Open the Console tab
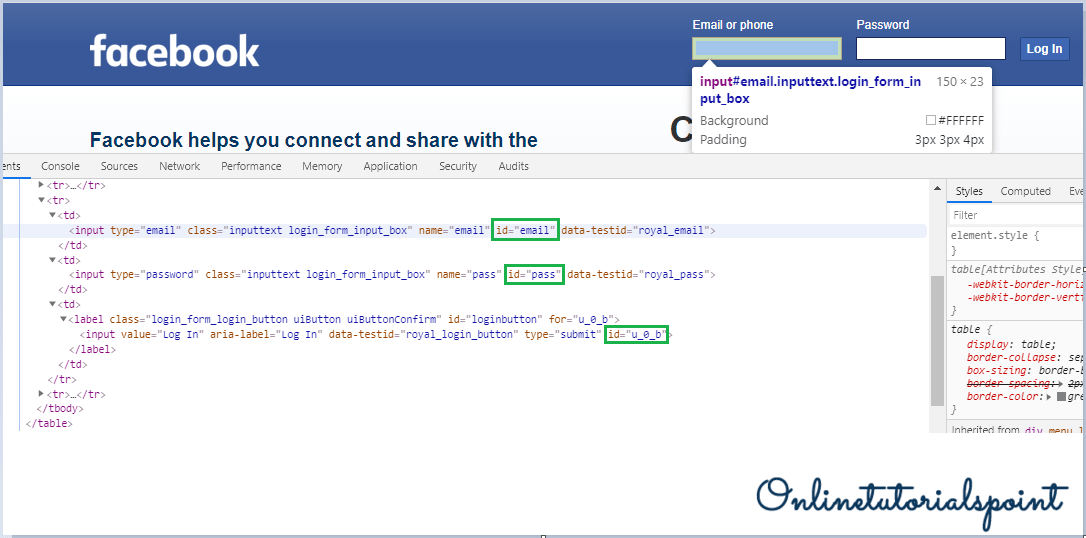The image size is (1086, 538). (60, 166)
